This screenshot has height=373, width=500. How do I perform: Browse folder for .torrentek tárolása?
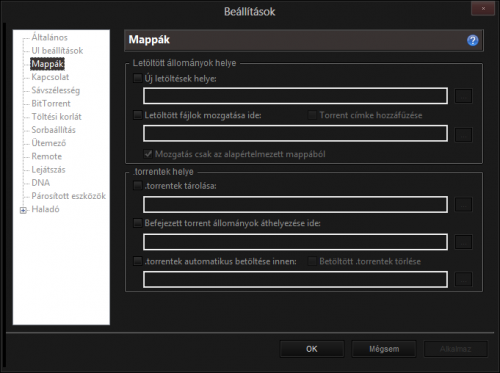point(463,204)
